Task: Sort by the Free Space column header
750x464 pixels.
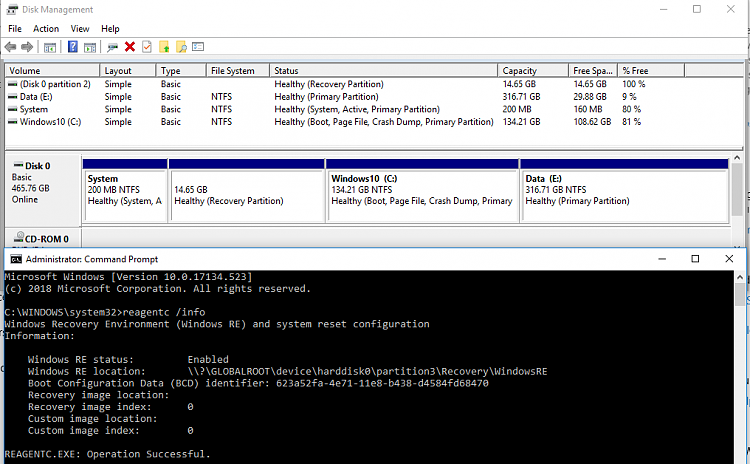Action: 593,70
